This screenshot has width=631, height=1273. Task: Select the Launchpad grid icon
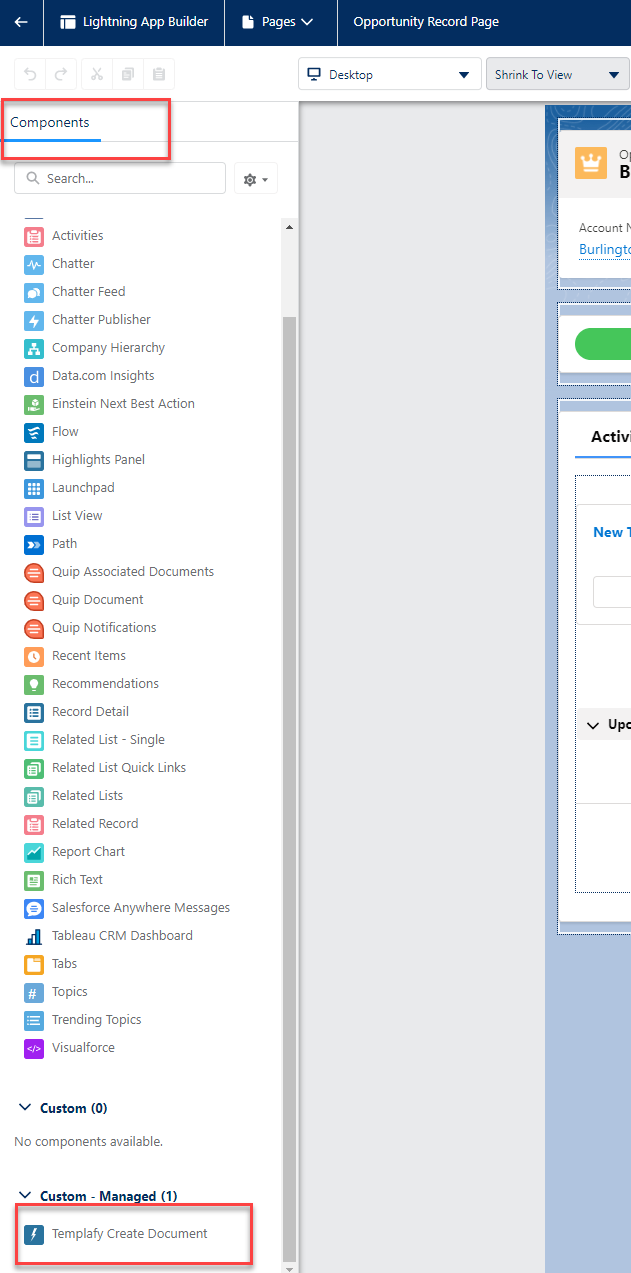click(34, 488)
